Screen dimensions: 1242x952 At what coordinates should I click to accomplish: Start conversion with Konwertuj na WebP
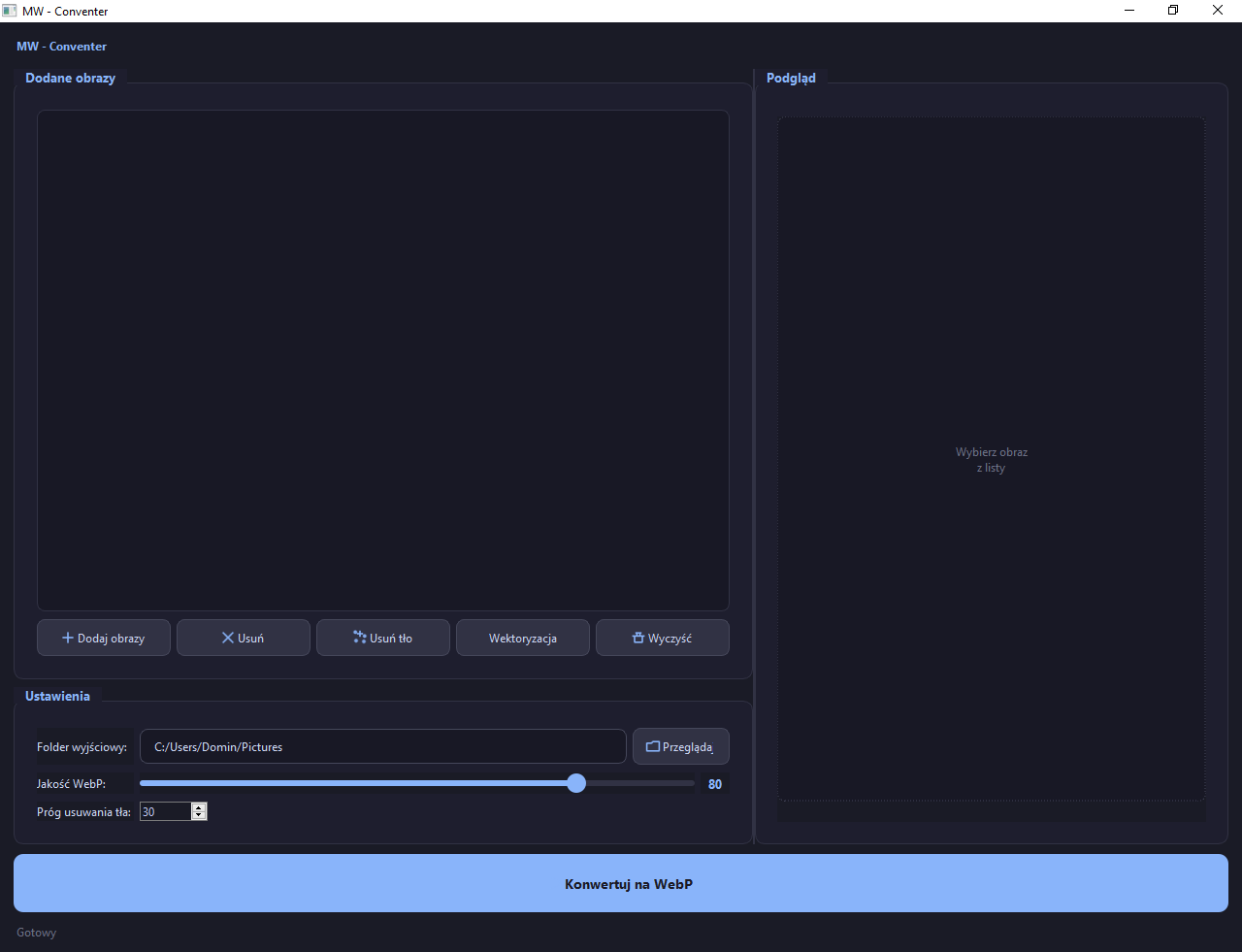click(621, 883)
